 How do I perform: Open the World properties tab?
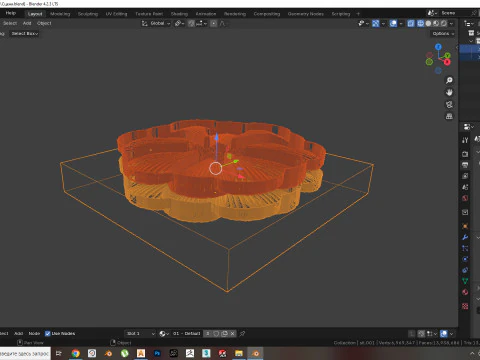tap(465, 198)
